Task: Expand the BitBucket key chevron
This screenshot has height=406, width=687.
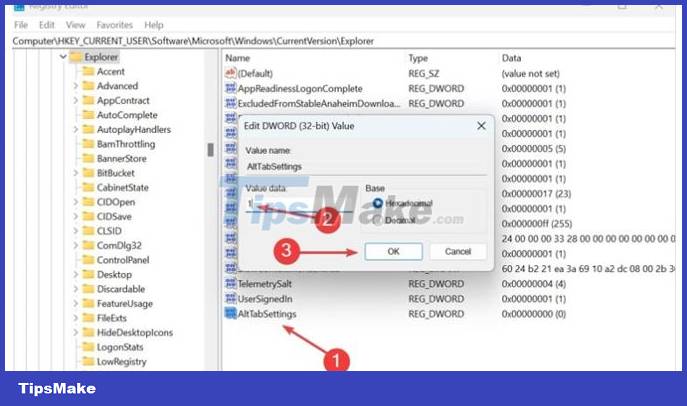Action: click(75, 173)
